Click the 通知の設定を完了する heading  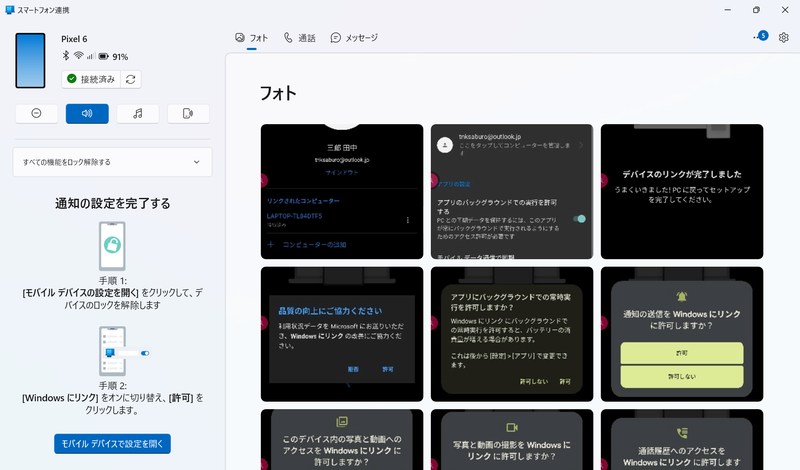pyautogui.click(x=112, y=204)
